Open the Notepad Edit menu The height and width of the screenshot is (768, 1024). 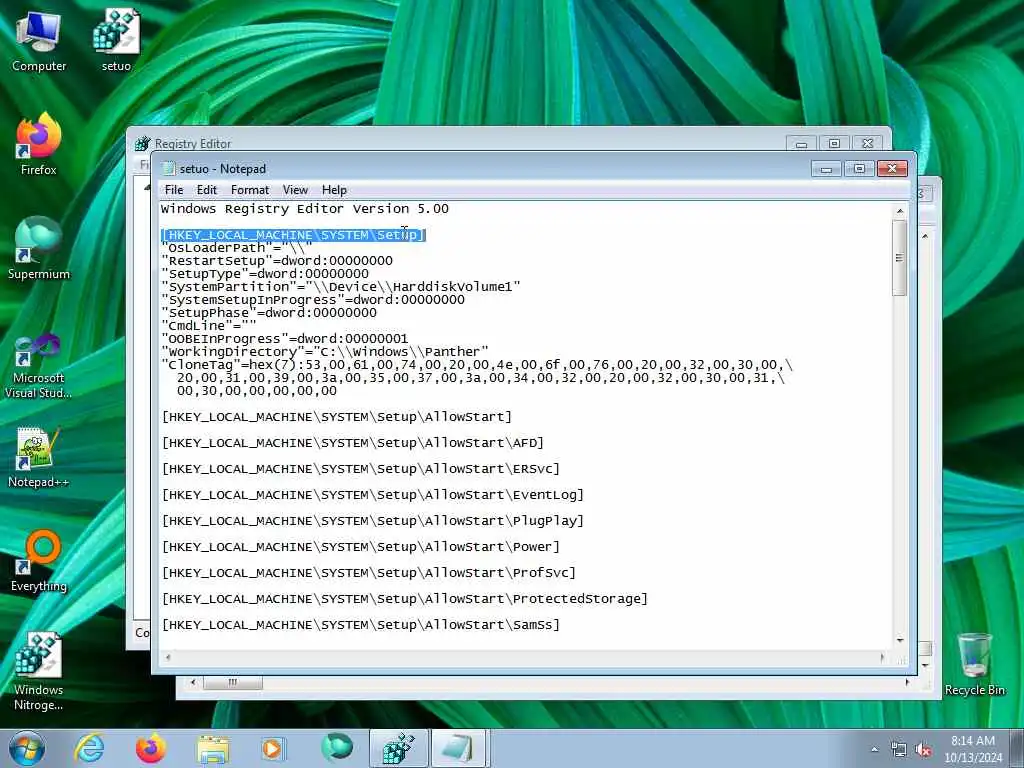[x=206, y=190]
